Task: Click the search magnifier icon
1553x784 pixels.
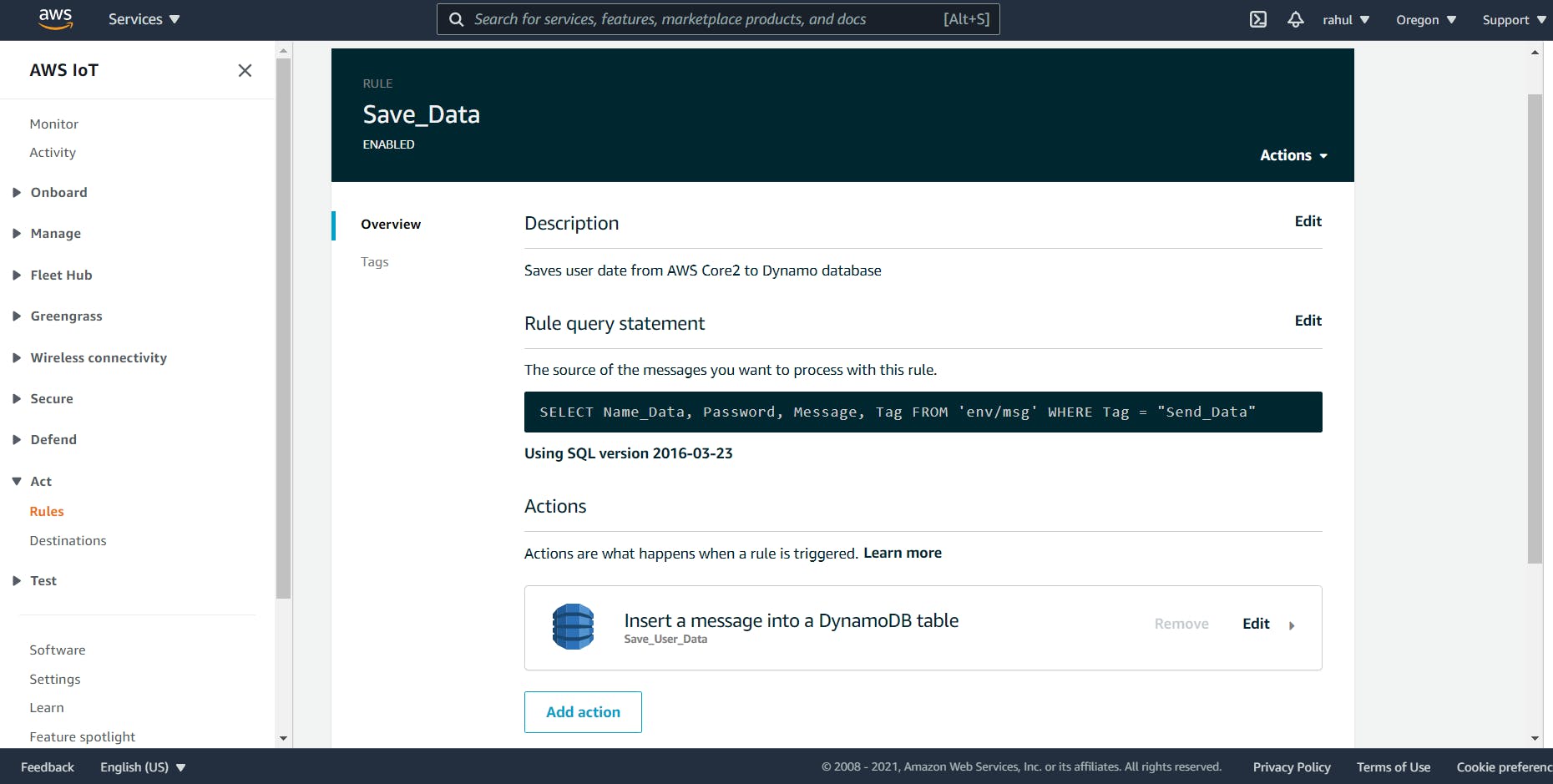Action: click(x=457, y=19)
